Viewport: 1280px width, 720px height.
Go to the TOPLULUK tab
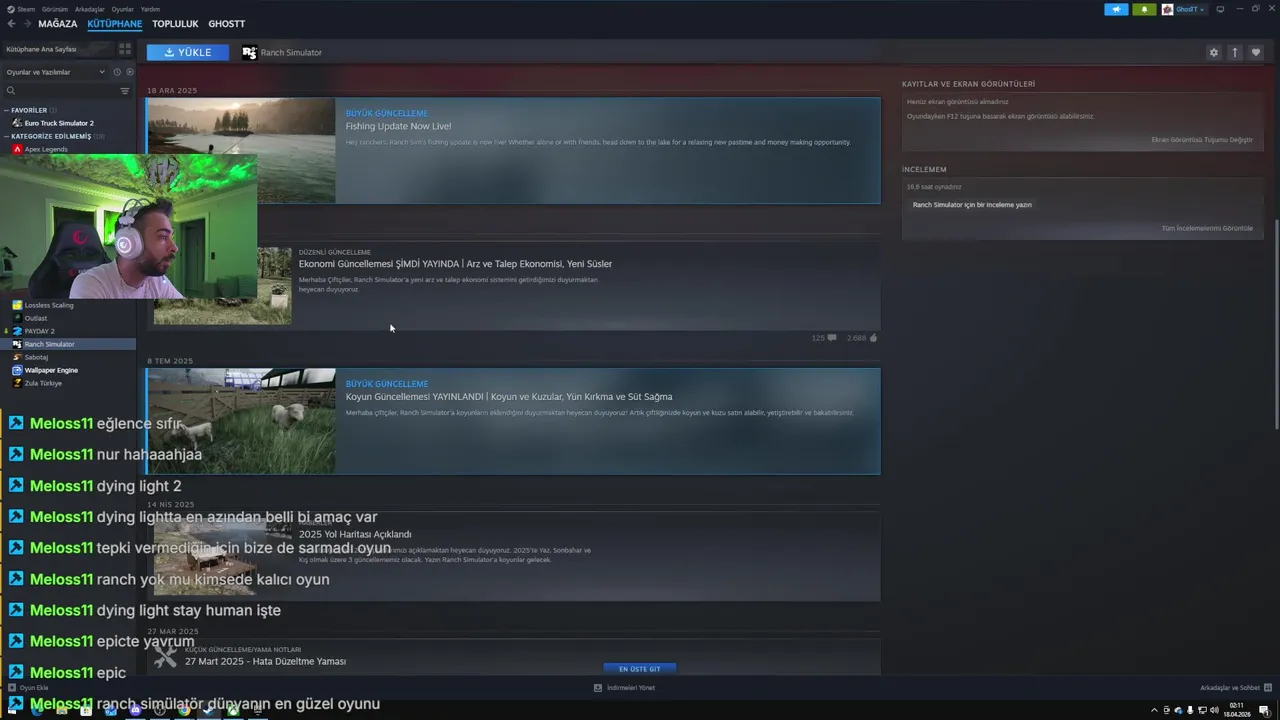coord(175,24)
